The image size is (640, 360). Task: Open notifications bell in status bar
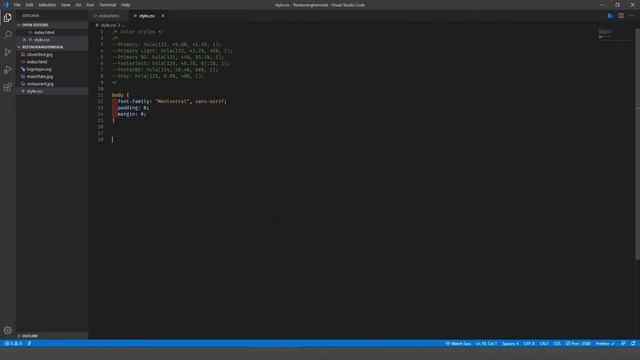(x=633, y=344)
